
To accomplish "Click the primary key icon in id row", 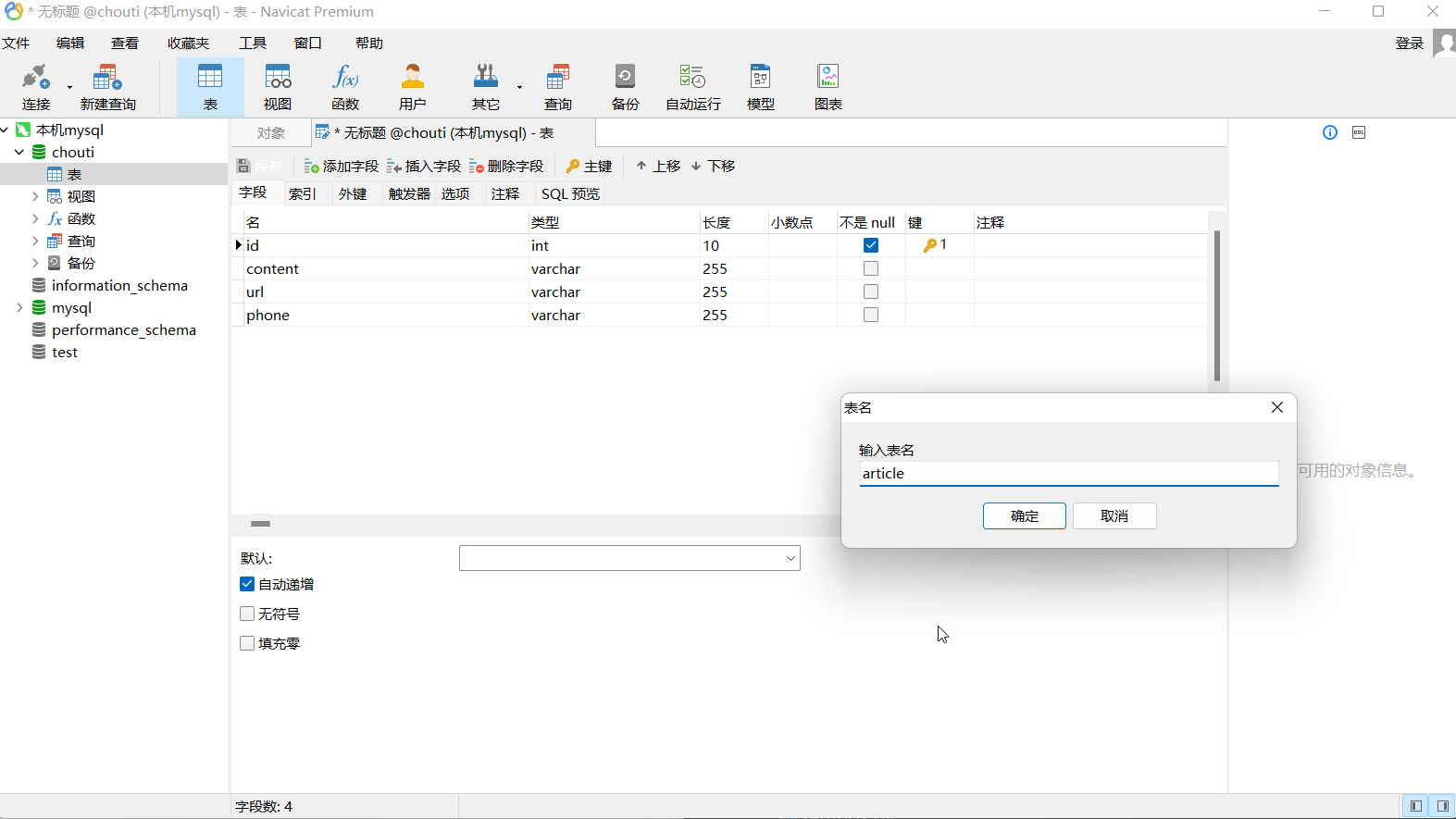I will [929, 245].
